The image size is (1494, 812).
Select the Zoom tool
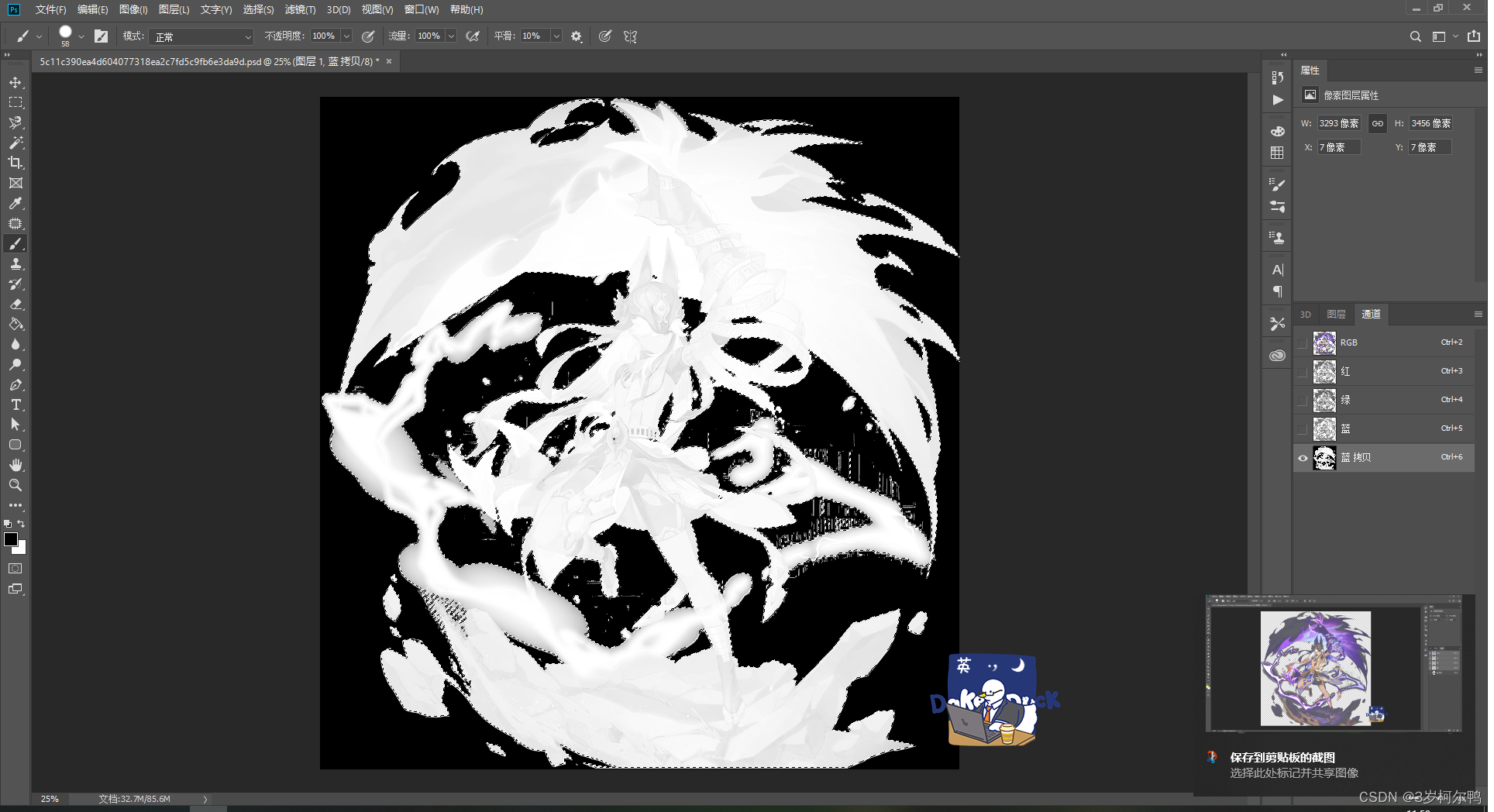15,485
